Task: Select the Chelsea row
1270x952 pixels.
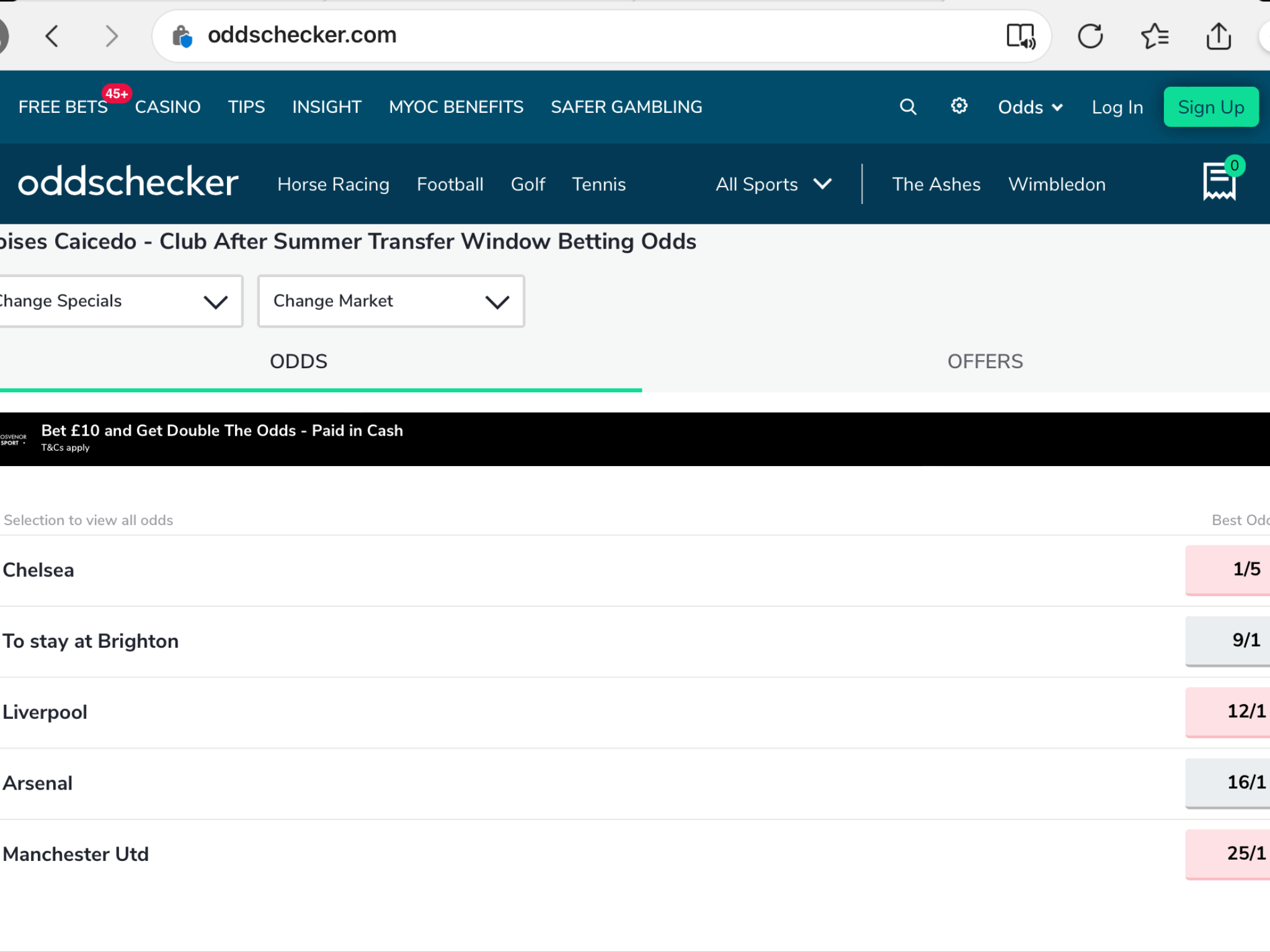Action: [x=635, y=570]
